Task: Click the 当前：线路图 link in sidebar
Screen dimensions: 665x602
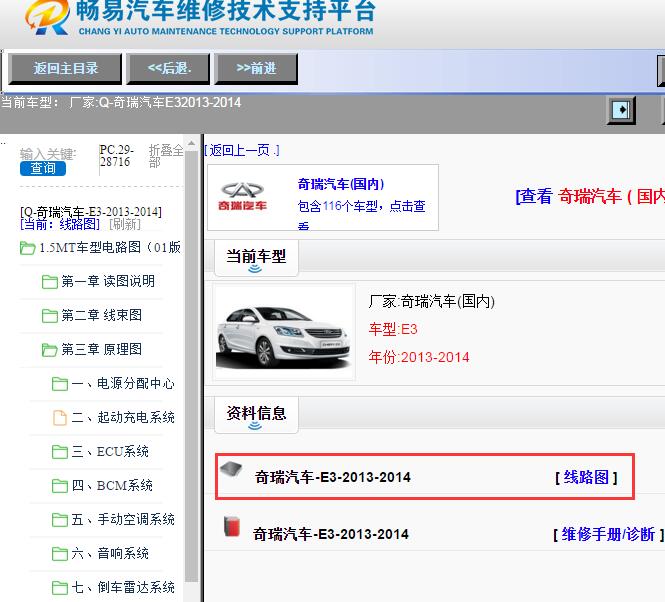Action: coord(60,224)
